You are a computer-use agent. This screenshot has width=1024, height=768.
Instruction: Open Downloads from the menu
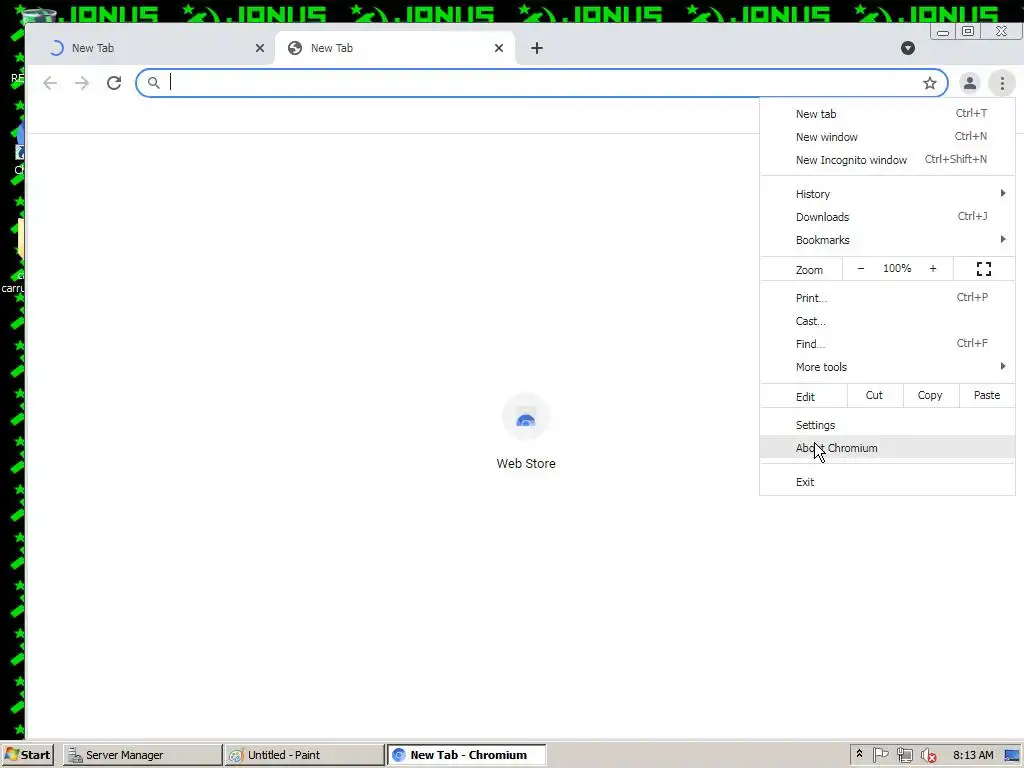888,217
